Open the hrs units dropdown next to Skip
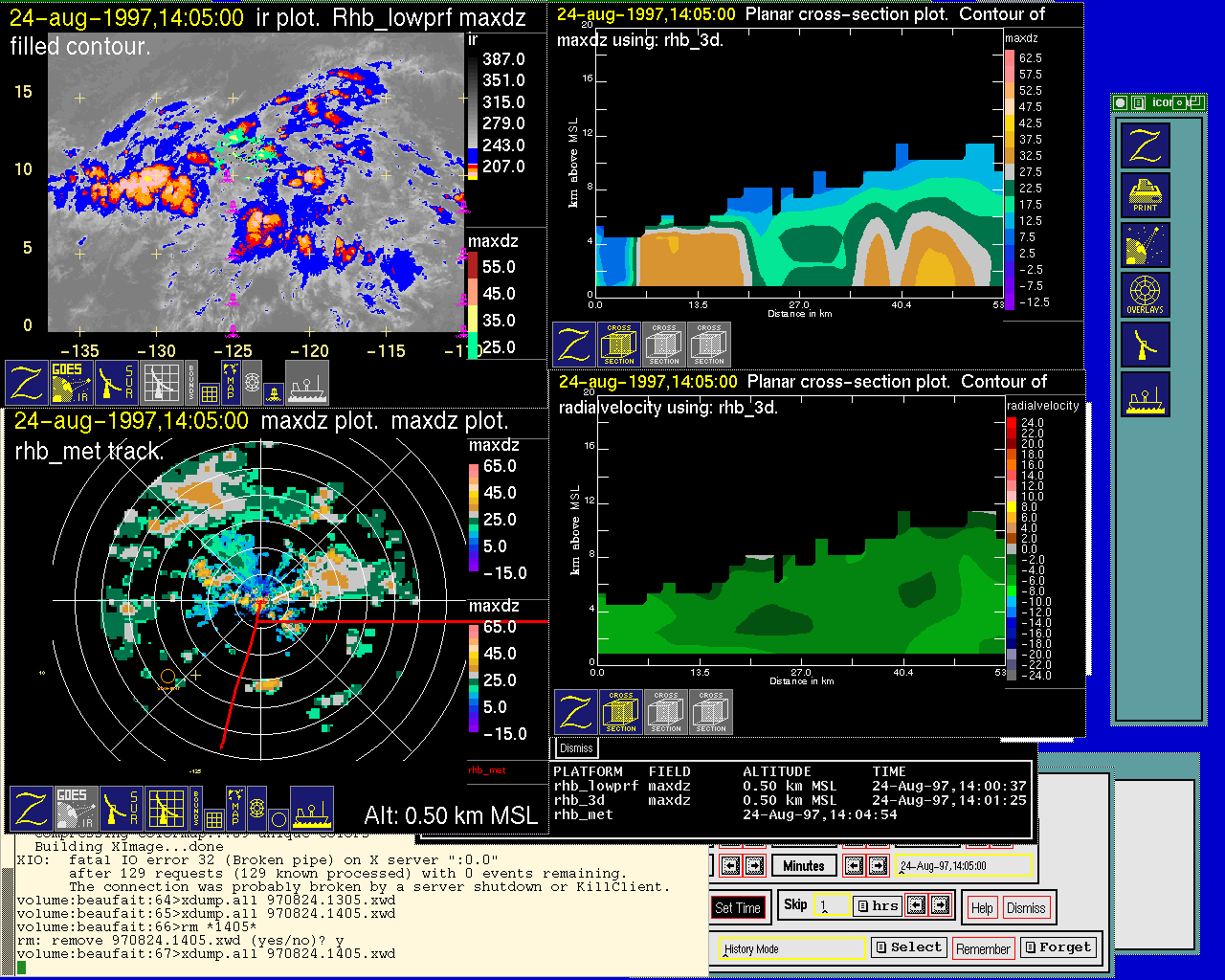Viewport: 1225px width, 980px height. 877,905
